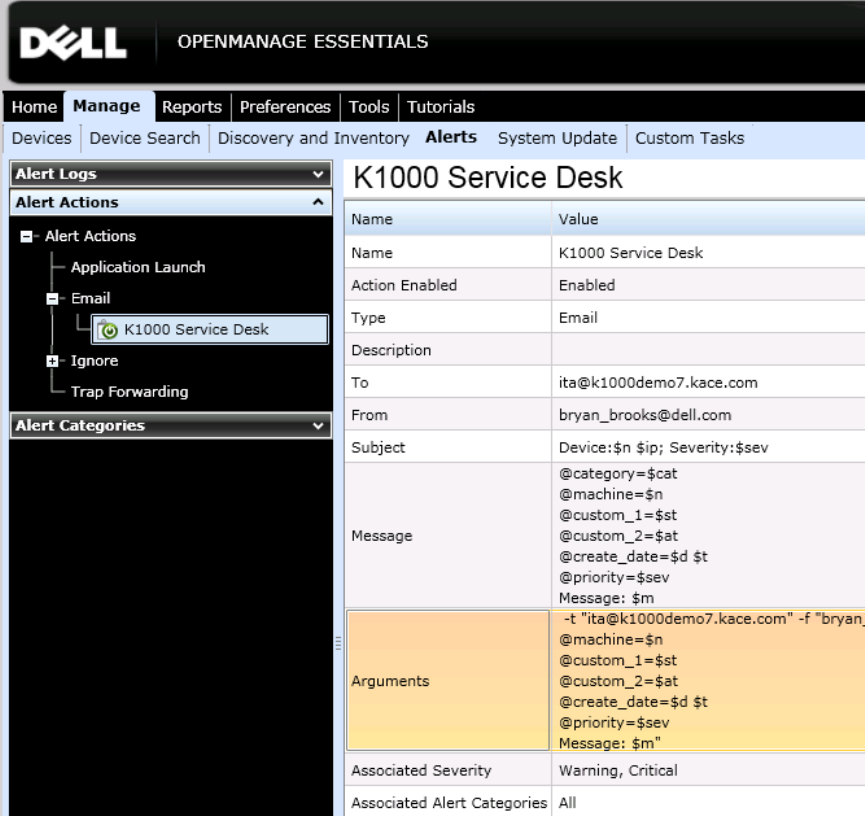Collapse the Email tree node
865x816 pixels.
(52, 299)
